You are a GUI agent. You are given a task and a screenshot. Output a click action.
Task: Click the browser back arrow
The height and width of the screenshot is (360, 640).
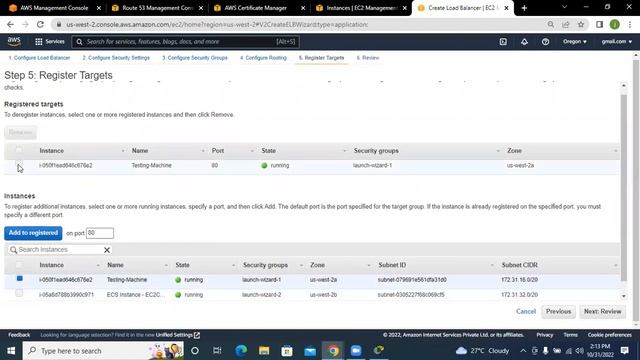(x=10, y=24)
